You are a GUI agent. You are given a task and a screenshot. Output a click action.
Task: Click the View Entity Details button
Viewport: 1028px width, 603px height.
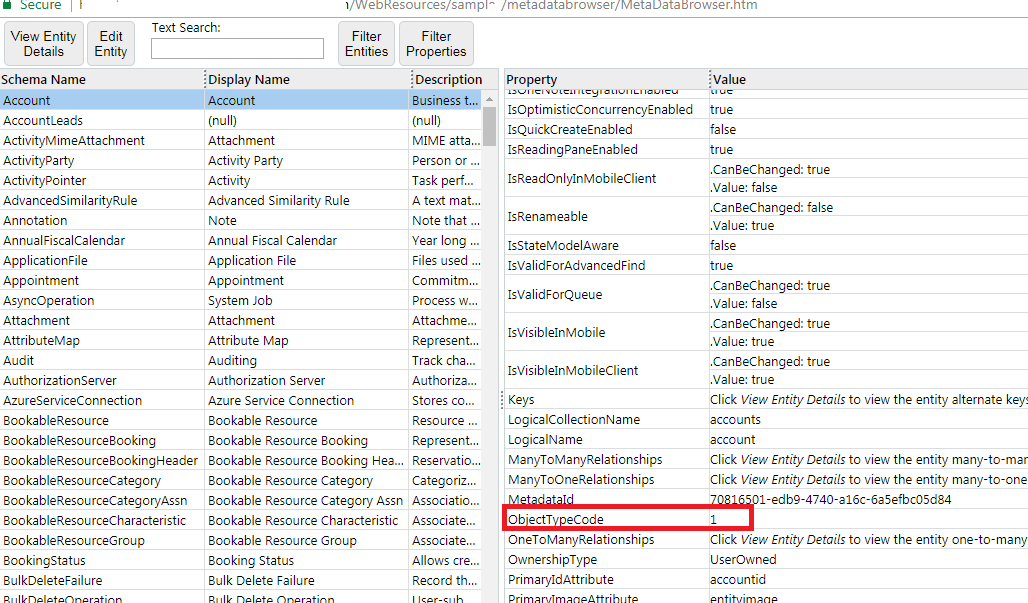(43, 43)
